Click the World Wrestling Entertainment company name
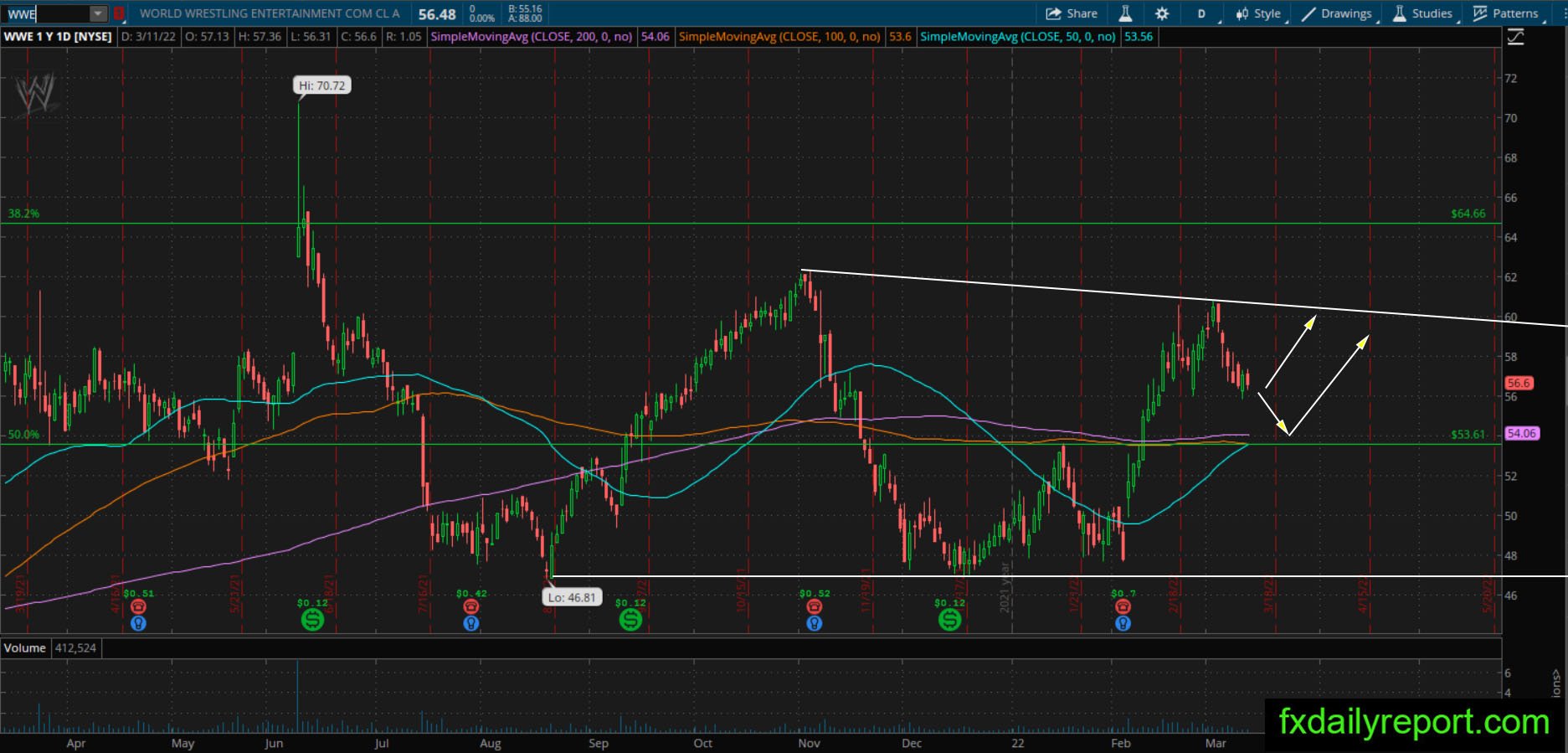The height and width of the screenshot is (753, 1568). 270,13
